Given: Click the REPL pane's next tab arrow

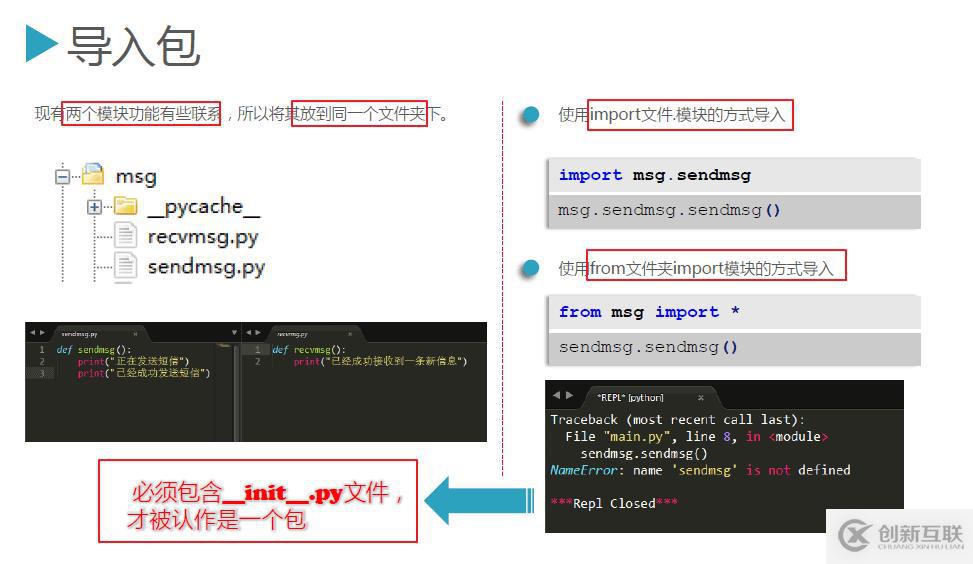Looking at the screenshot, I should (x=570, y=395).
